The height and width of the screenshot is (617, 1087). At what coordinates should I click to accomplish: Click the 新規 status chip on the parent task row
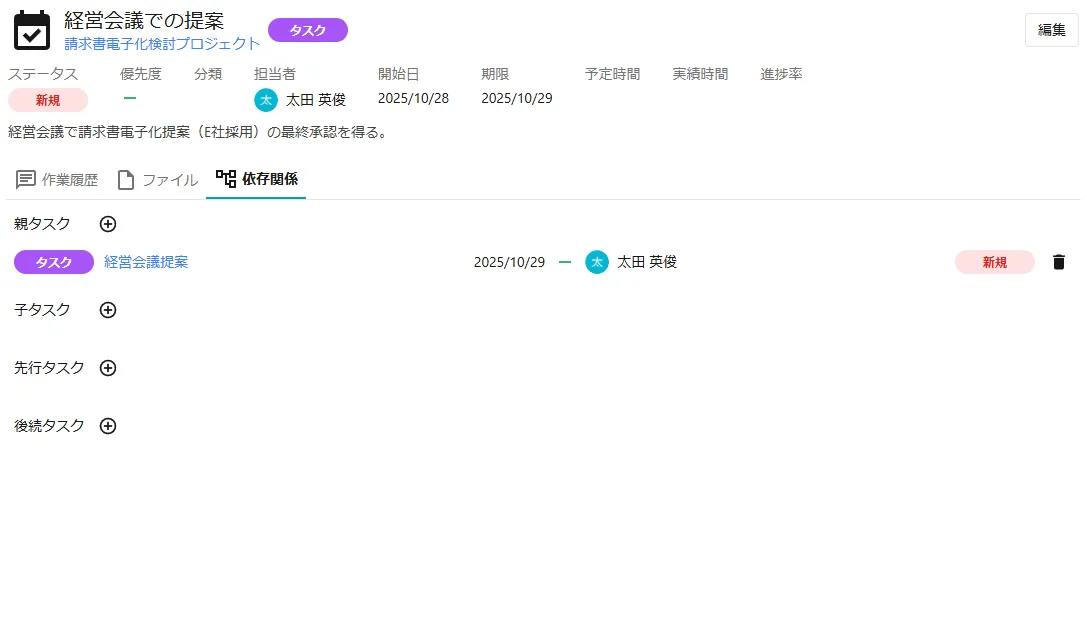coord(994,261)
